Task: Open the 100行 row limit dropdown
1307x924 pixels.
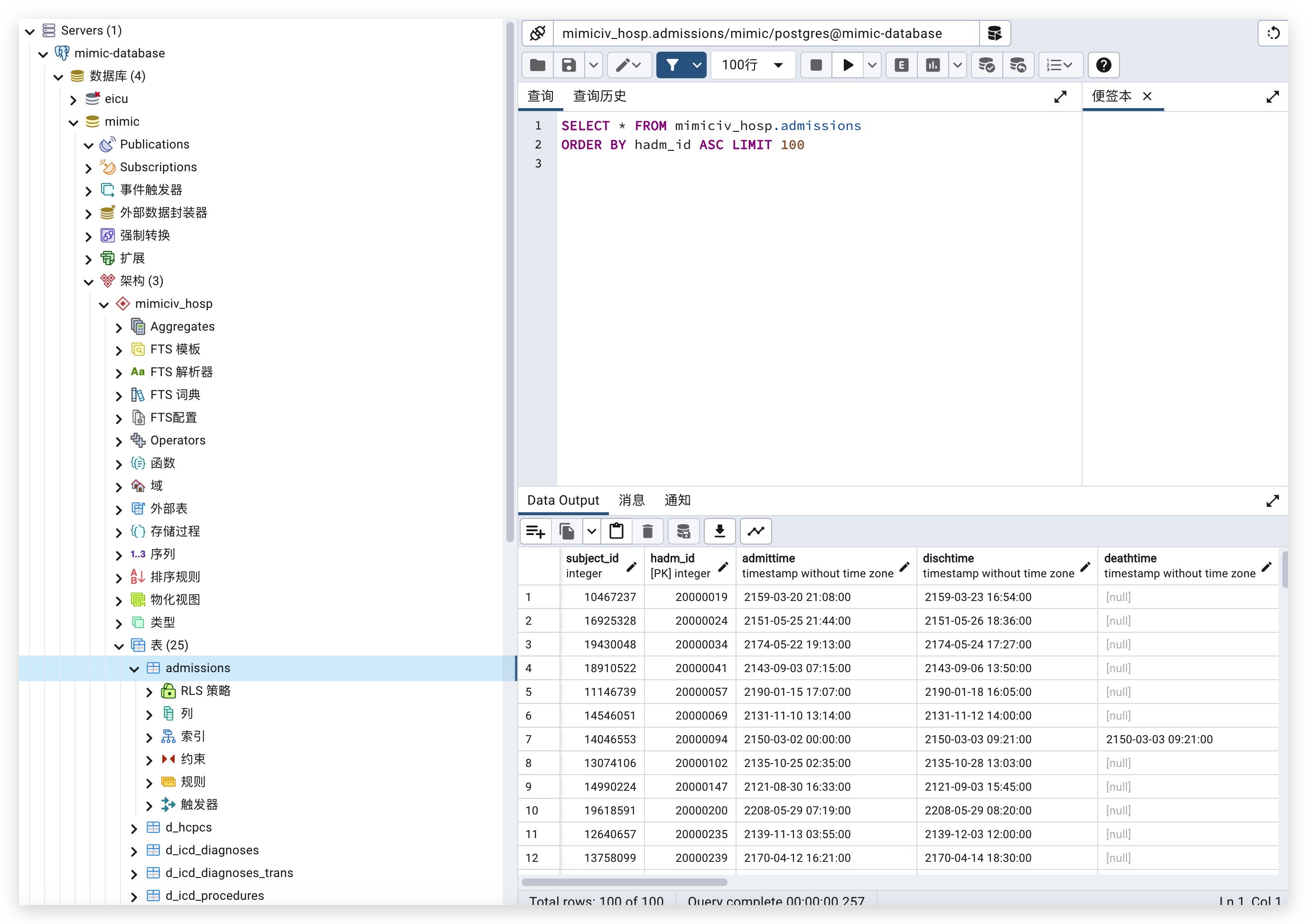Action: tap(753, 65)
